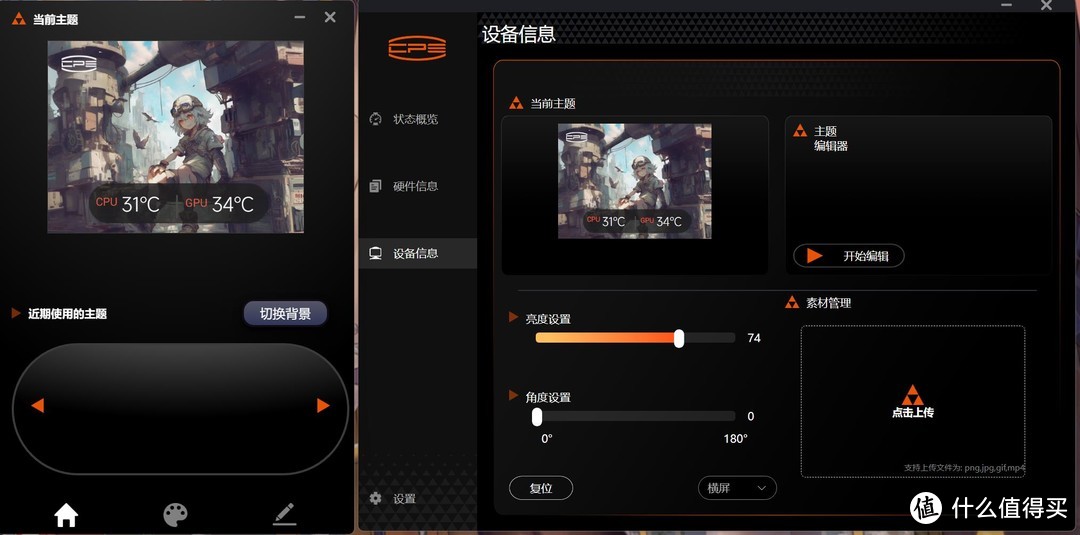Minimize the small 当前主题 window

tap(299, 17)
